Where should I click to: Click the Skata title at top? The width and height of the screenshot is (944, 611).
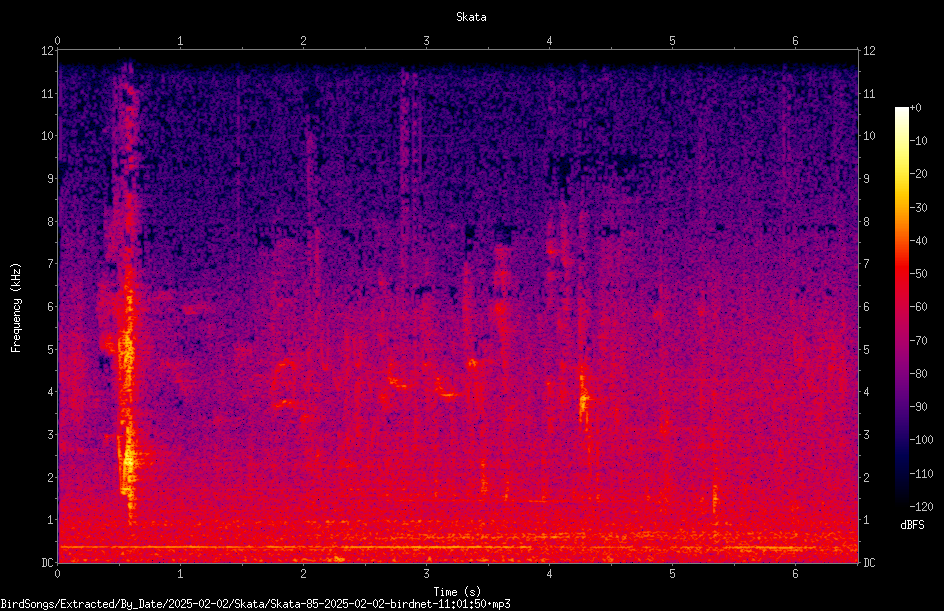coord(471,17)
